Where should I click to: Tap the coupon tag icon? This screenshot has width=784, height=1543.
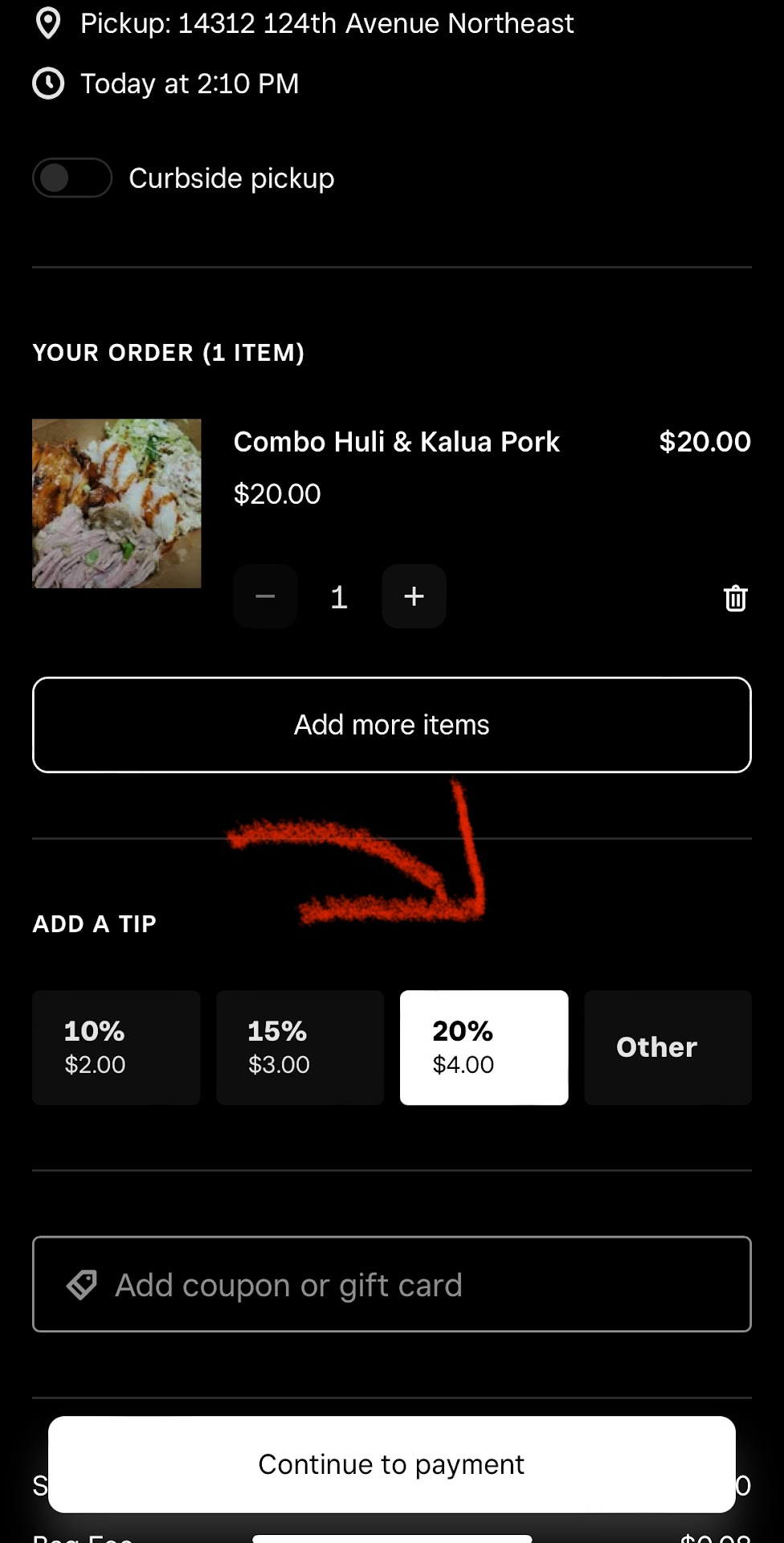(82, 1285)
